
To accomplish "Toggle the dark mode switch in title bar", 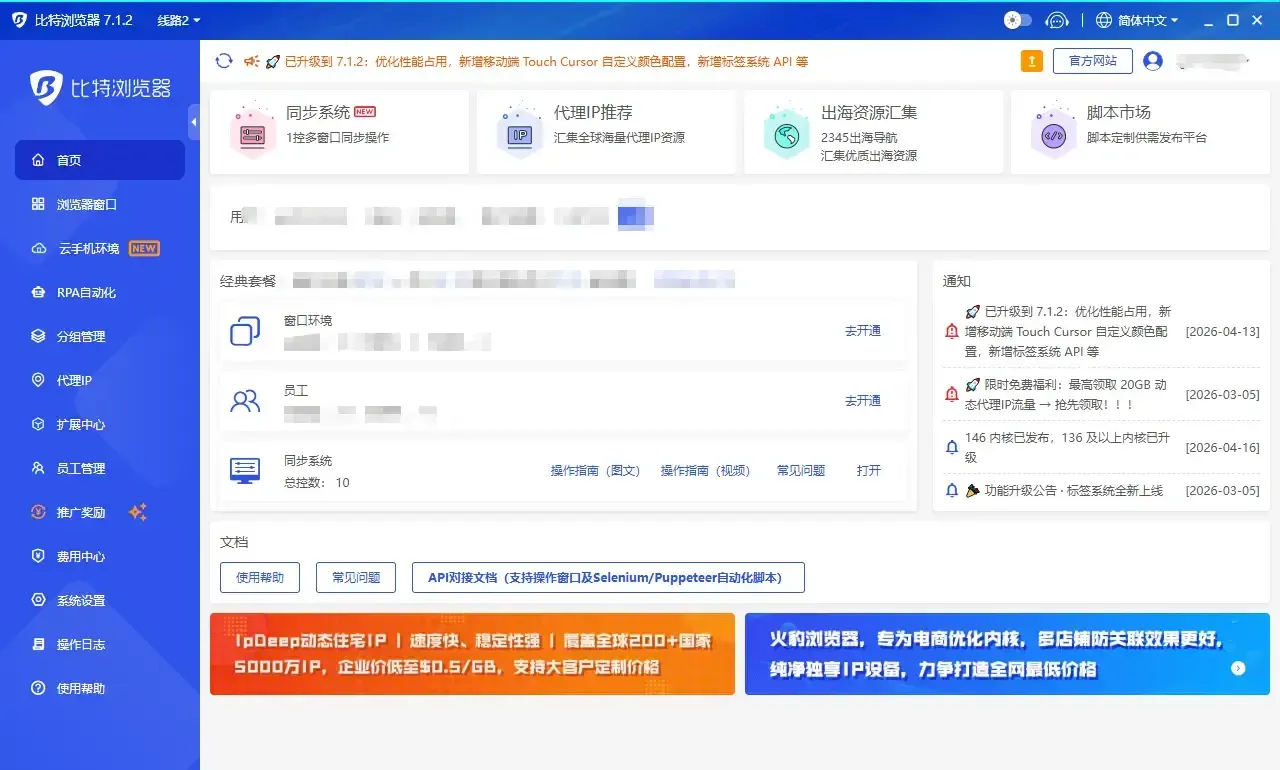I will pos(1017,20).
